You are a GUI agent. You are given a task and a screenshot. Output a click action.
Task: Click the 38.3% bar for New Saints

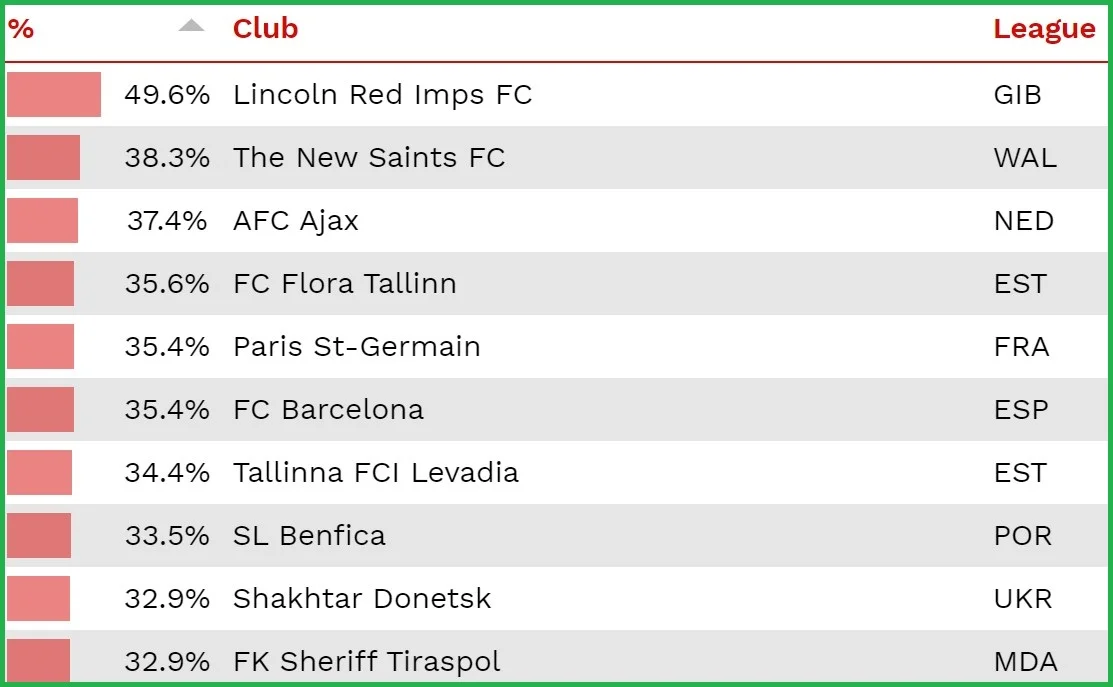coord(43,158)
